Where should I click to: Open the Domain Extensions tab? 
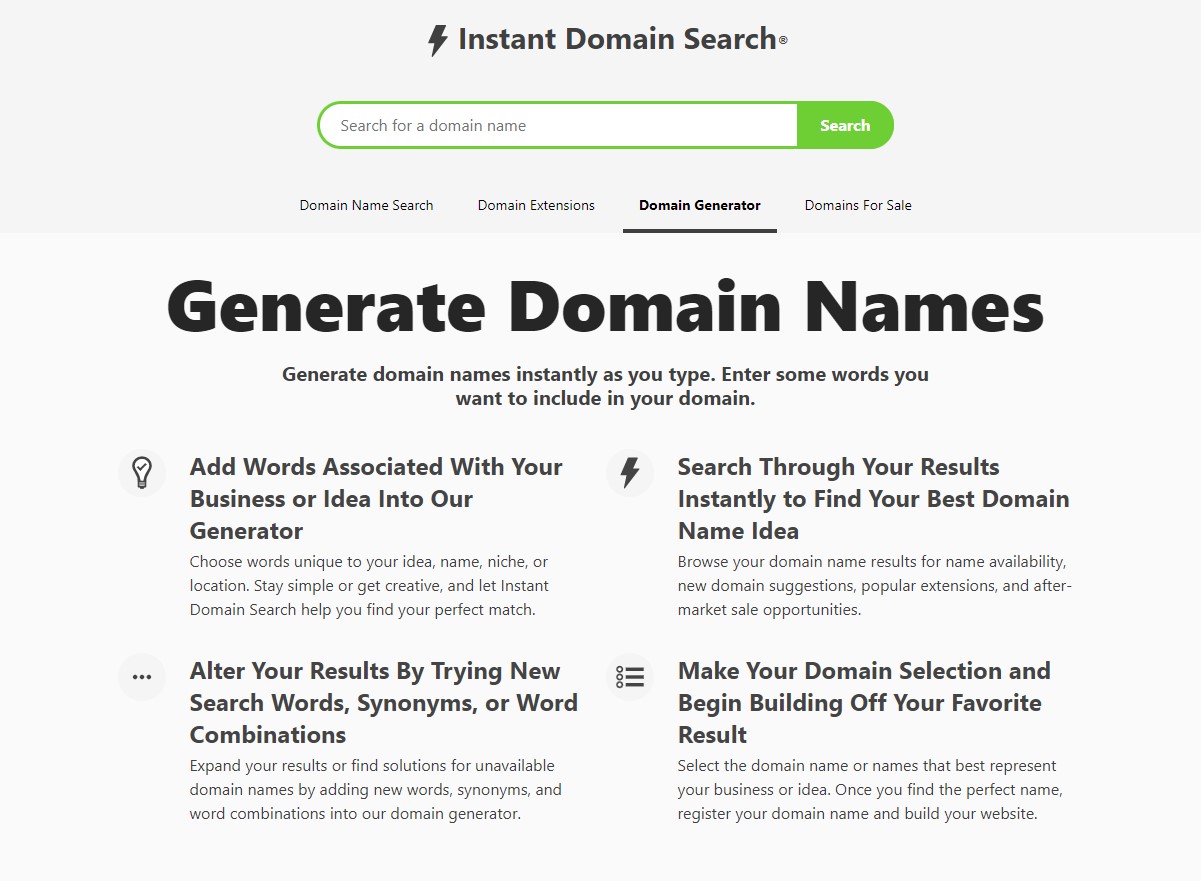point(536,205)
